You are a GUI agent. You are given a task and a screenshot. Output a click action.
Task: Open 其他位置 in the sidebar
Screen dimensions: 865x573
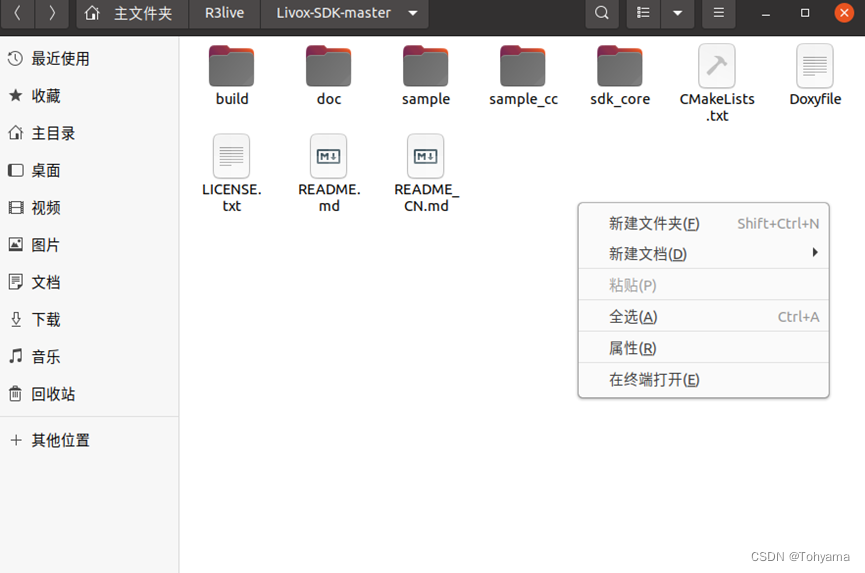[x=89, y=440]
